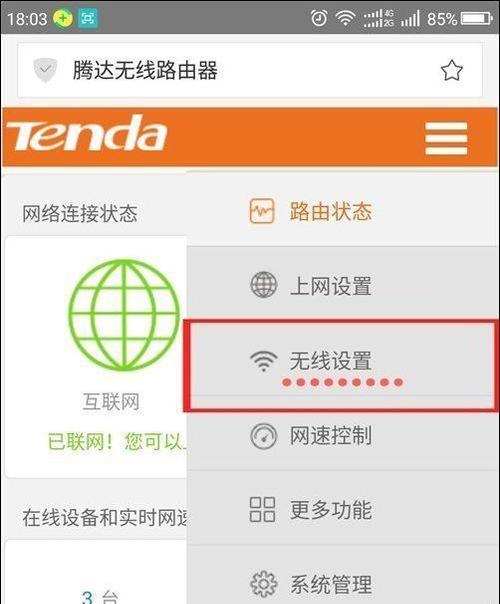Image resolution: width=500 pixels, height=604 pixels.
Task: Open the hamburger menu icon
Action: coord(446,139)
